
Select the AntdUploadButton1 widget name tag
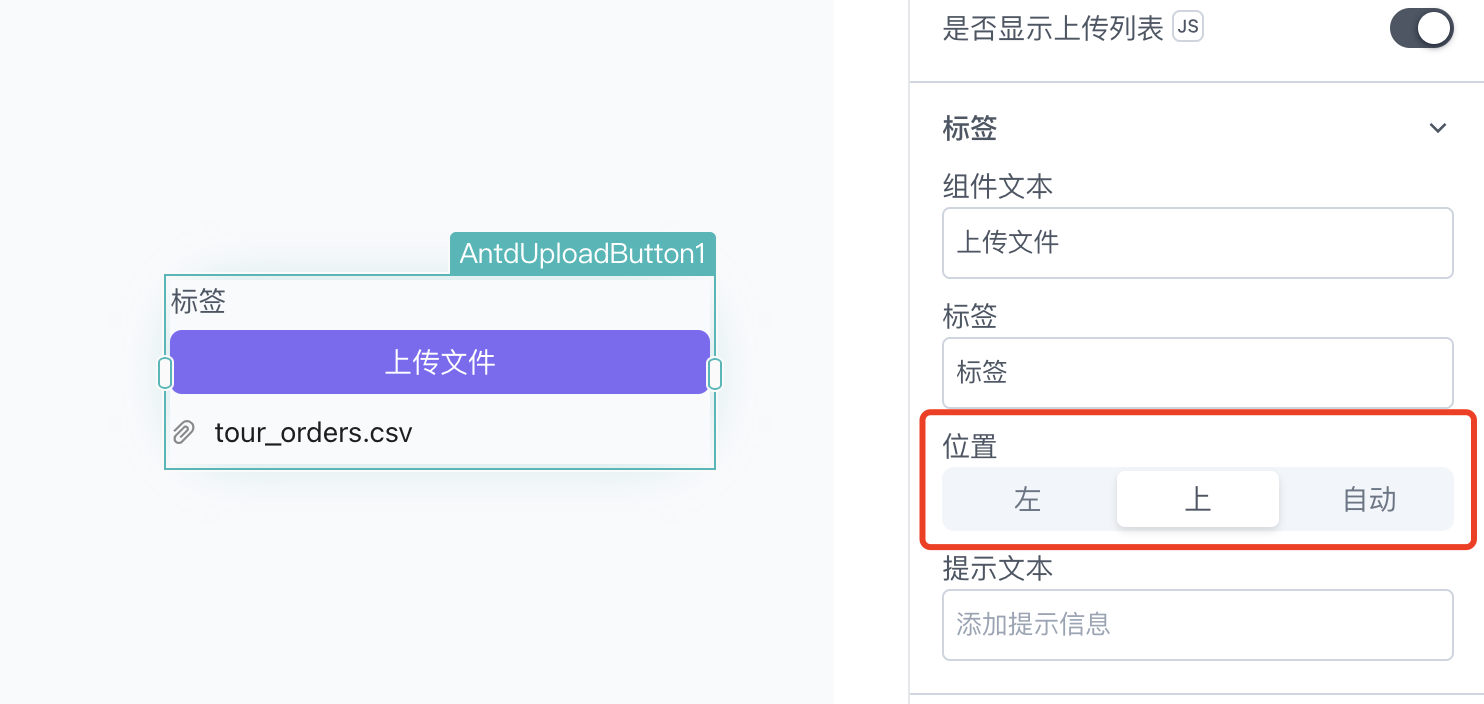coord(583,254)
